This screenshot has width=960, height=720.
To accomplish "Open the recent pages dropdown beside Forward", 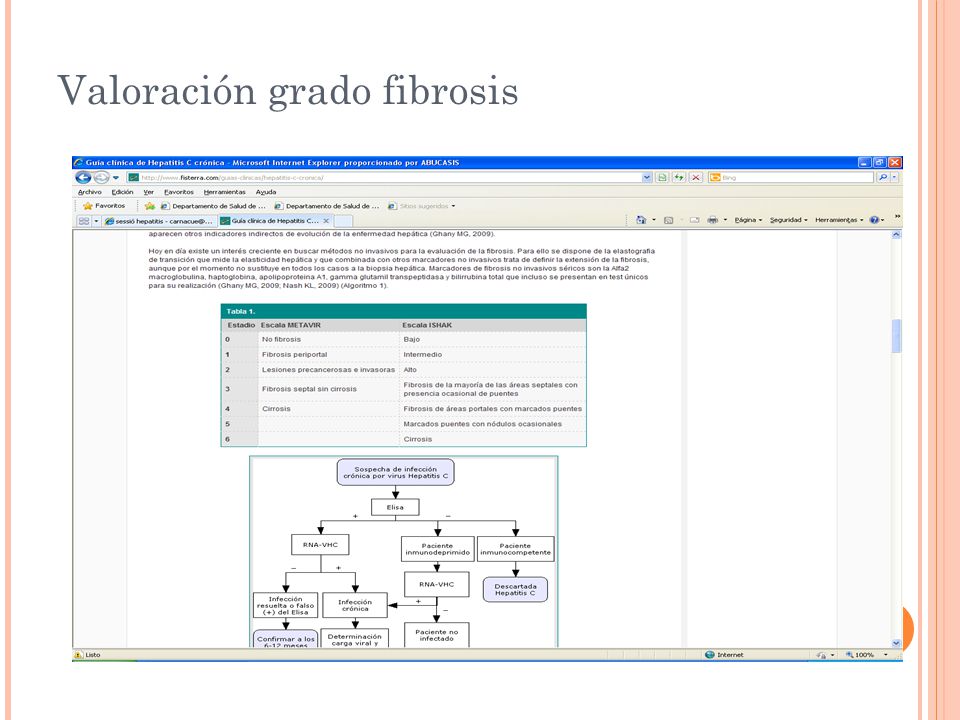I will click(x=116, y=178).
